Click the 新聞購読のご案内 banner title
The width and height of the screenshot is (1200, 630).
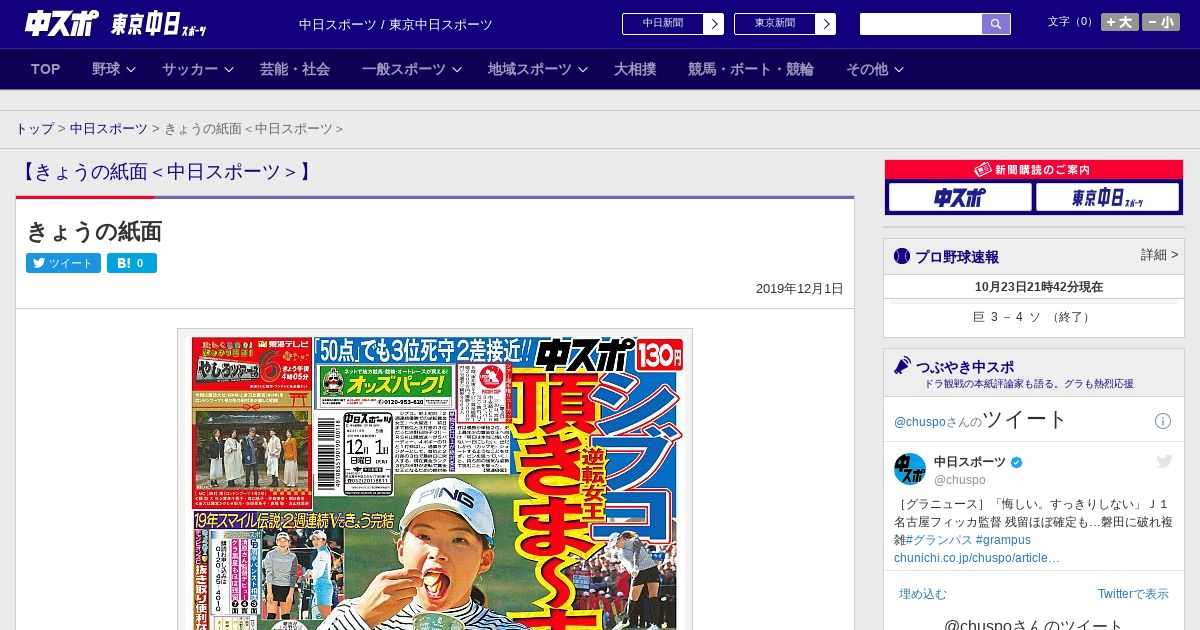coord(1033,170)
